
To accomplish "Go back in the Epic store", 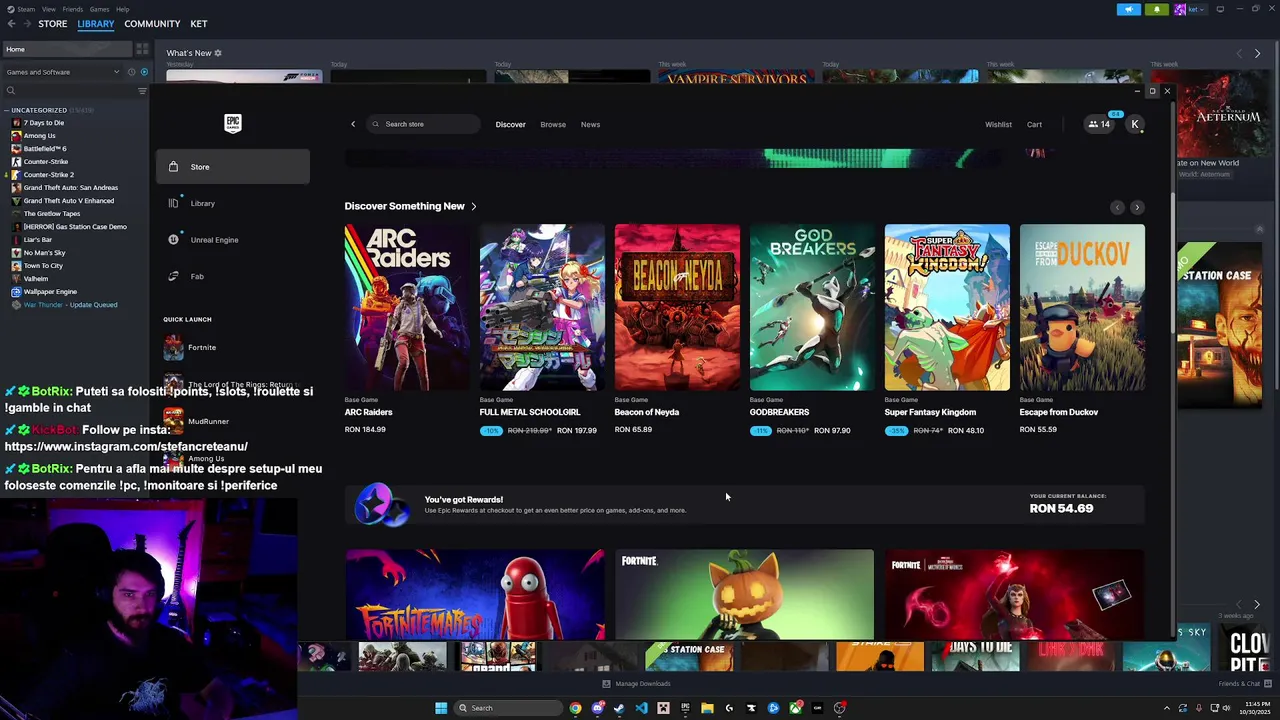I will click(352, 124).
